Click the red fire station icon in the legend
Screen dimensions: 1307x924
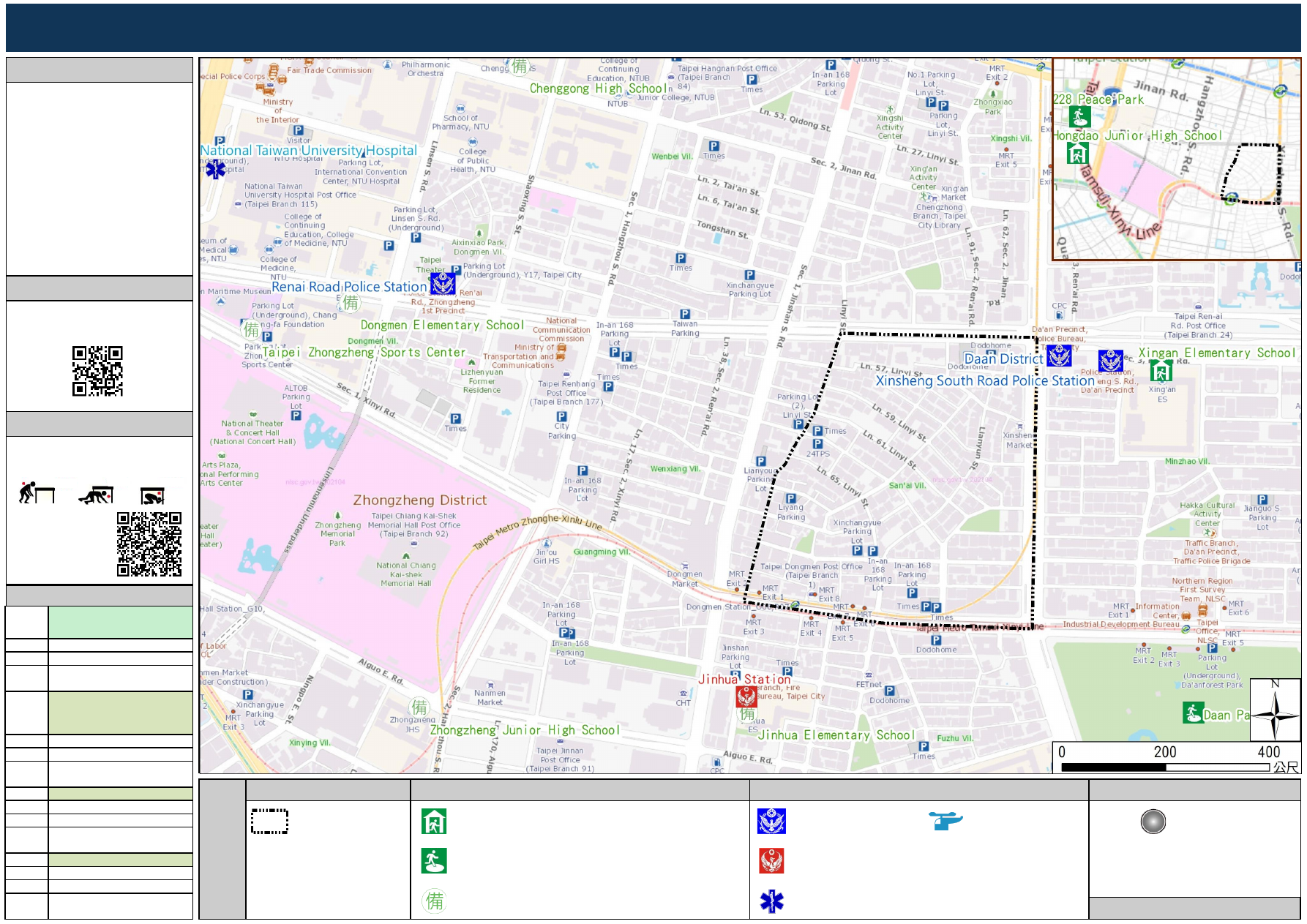click(771, 861)
